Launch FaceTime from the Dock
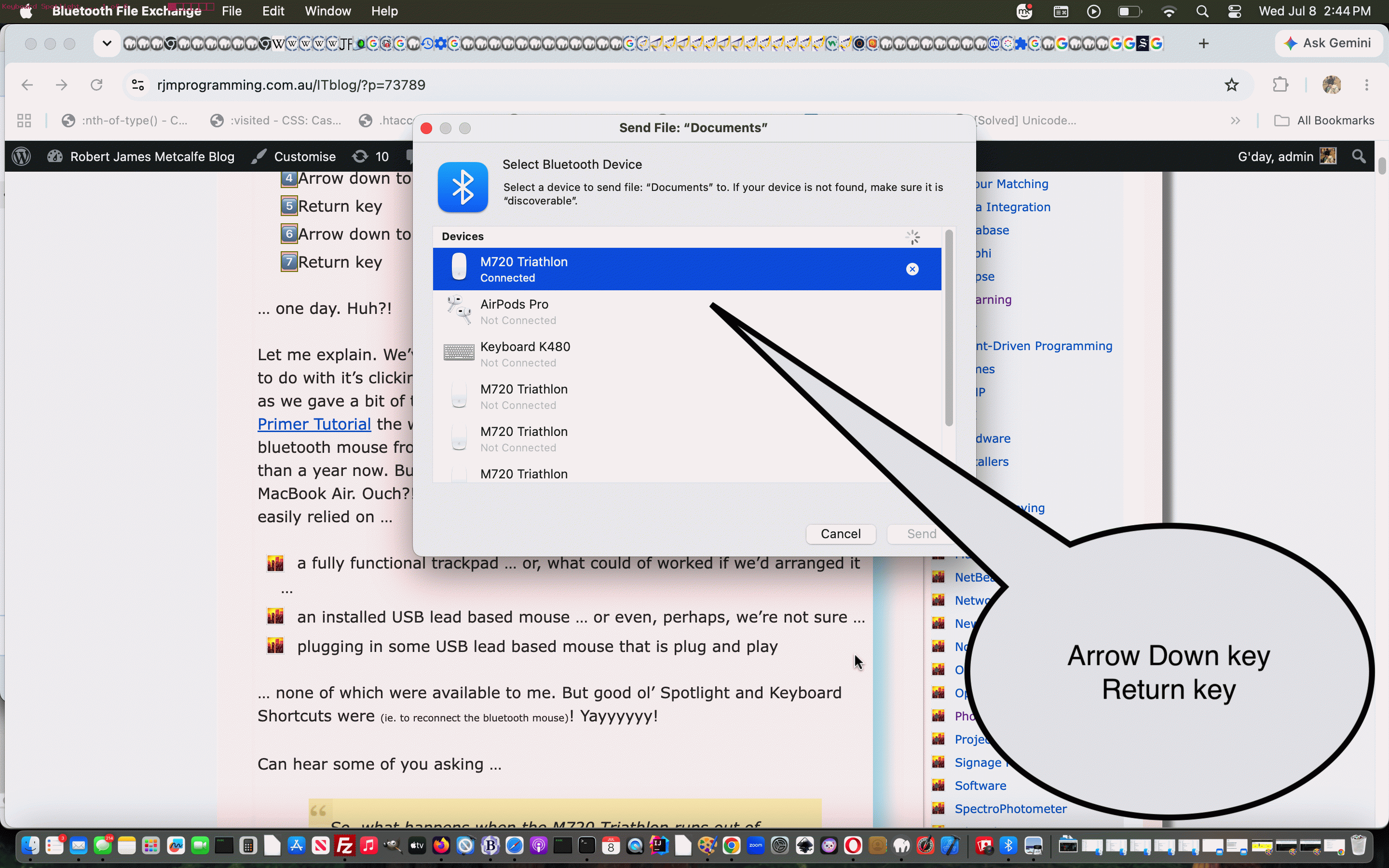This screenshot has height=868, width=1389. [200, 846]
